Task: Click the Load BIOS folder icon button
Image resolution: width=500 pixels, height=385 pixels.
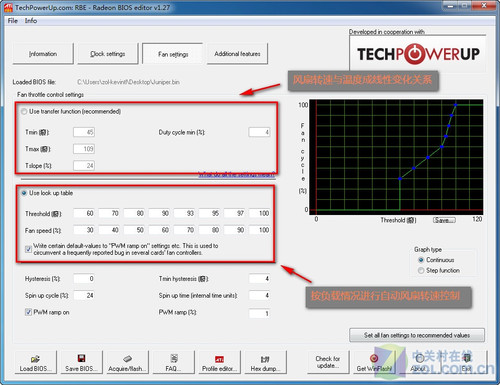Action: [35, 362]
